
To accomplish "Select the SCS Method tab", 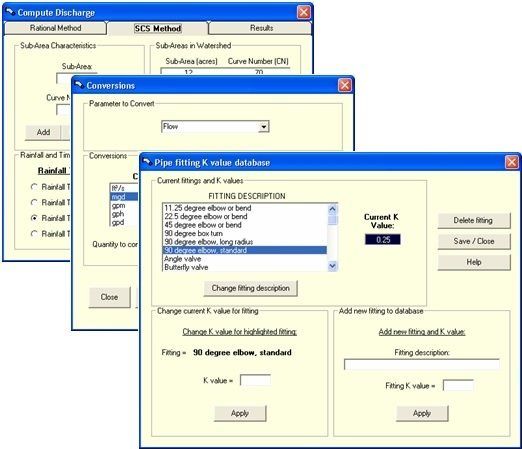I will pyautogui.click(x=158, y=28).
